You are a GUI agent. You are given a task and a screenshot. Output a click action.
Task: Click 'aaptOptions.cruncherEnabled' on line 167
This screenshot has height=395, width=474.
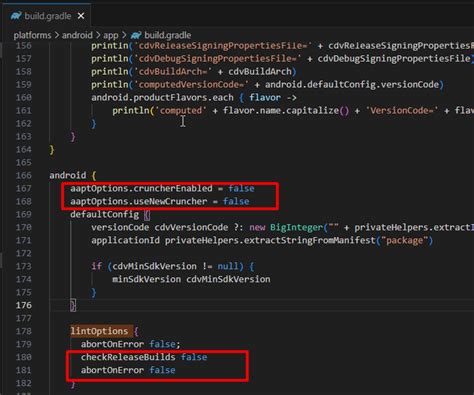coord(141,188)
